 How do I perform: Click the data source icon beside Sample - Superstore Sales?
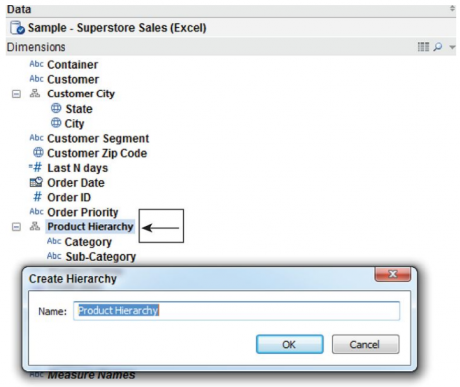[17, 28]
